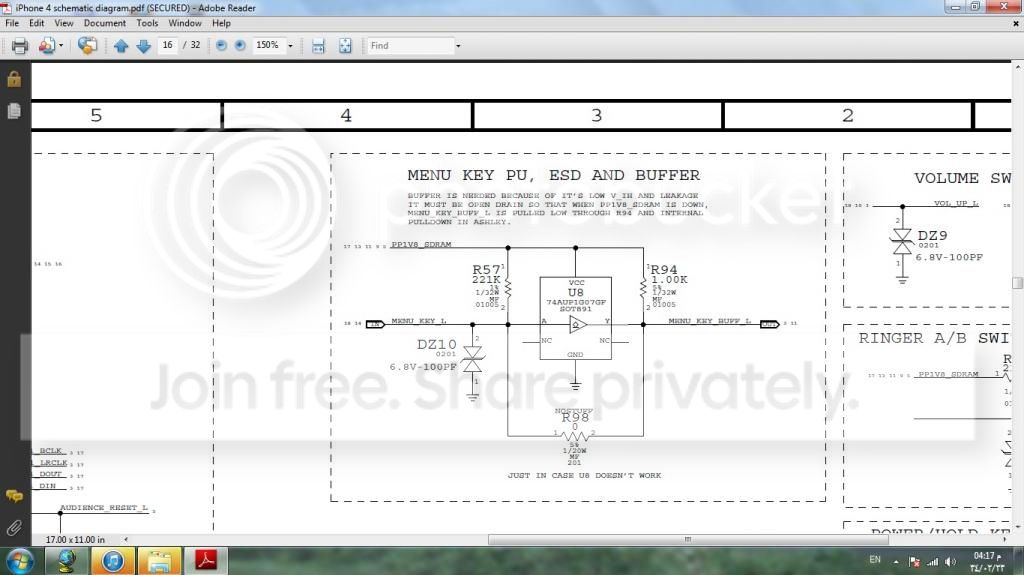Click the Print icon in toolbar
This screenshot has width=1024, height=575.
click(18, 46)
